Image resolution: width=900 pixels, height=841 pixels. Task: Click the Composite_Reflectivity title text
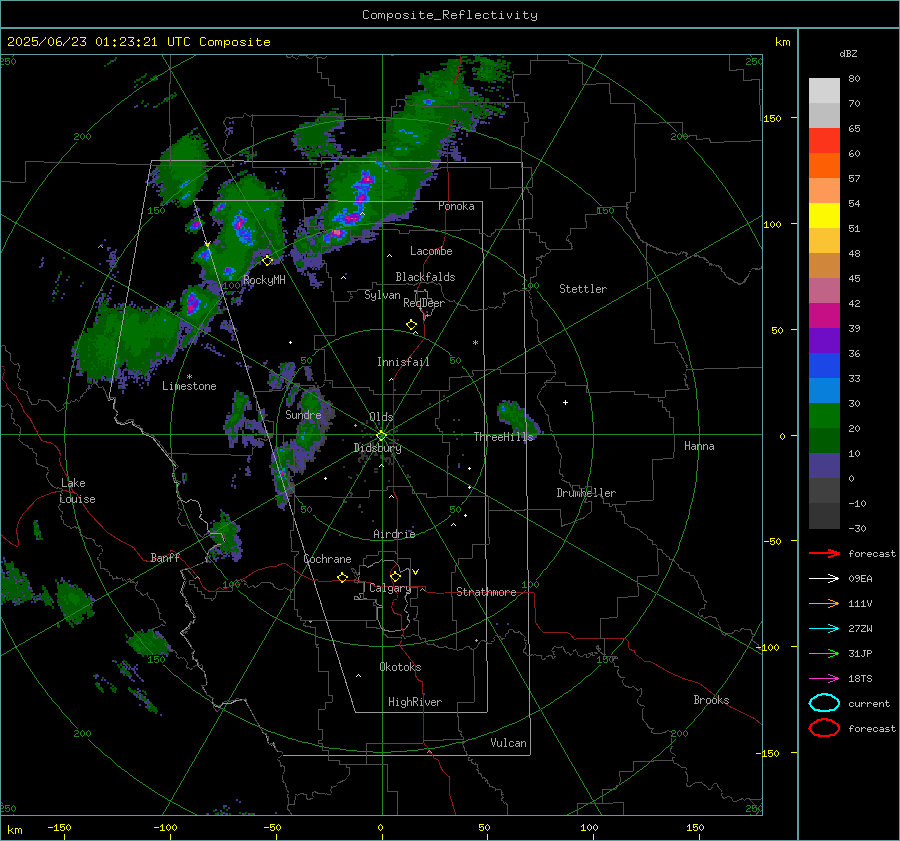tap(449, 15)
